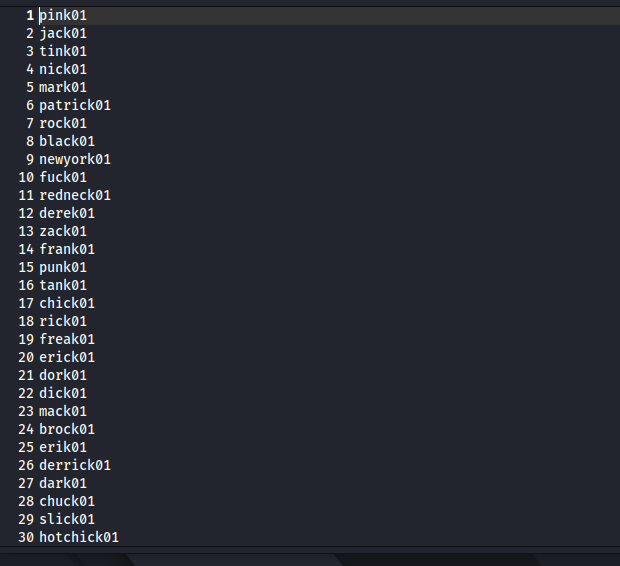
Task: Place cursor on derek01
Action: (x=67, y=214)
